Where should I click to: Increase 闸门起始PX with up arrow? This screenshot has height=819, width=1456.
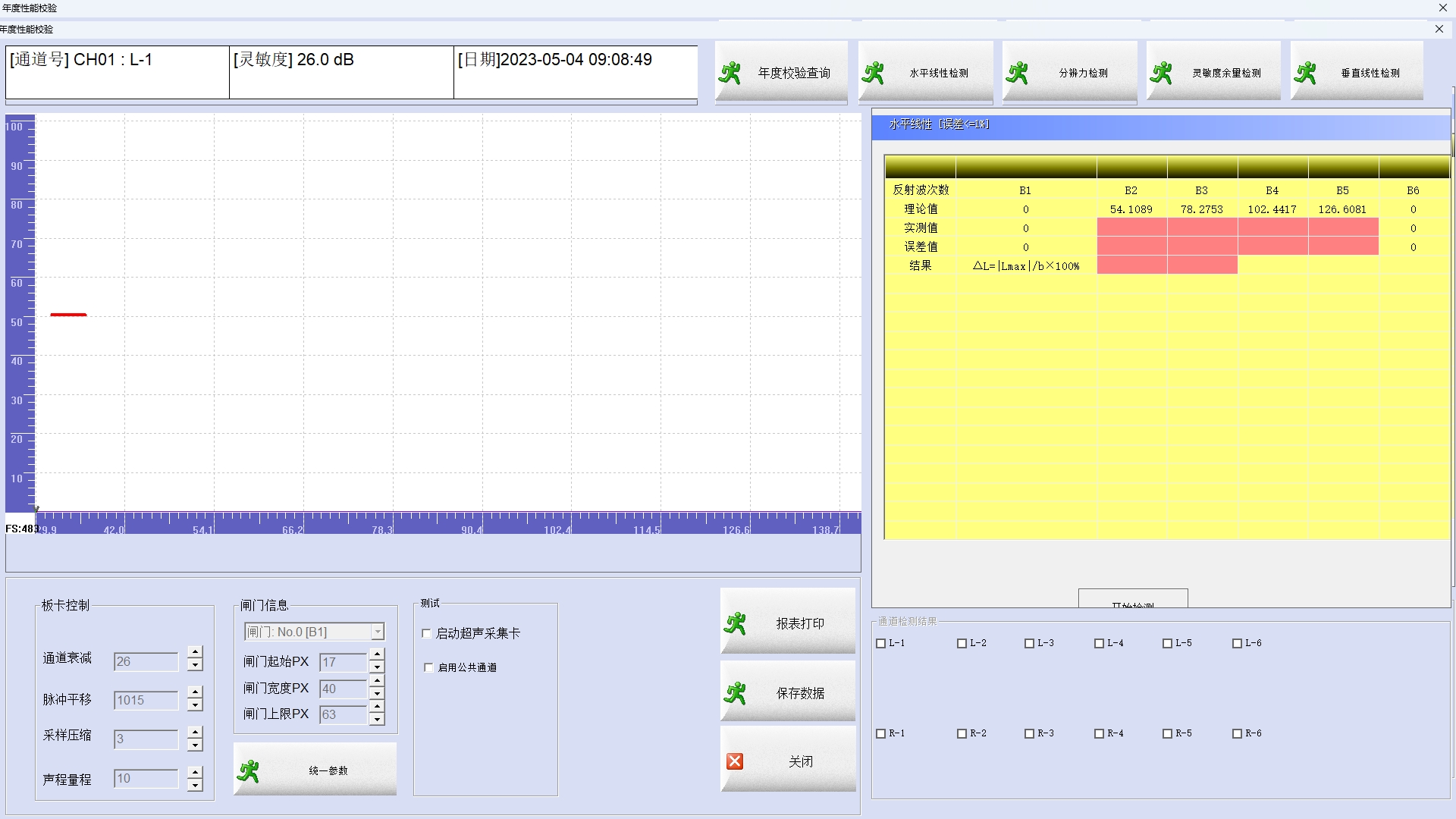[x=377, y=654]
